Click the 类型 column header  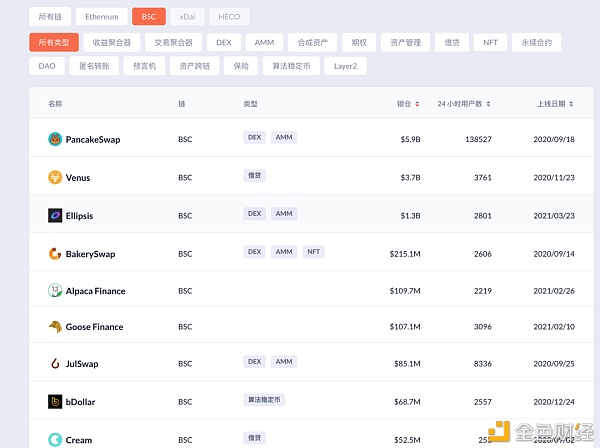point(250,104)
